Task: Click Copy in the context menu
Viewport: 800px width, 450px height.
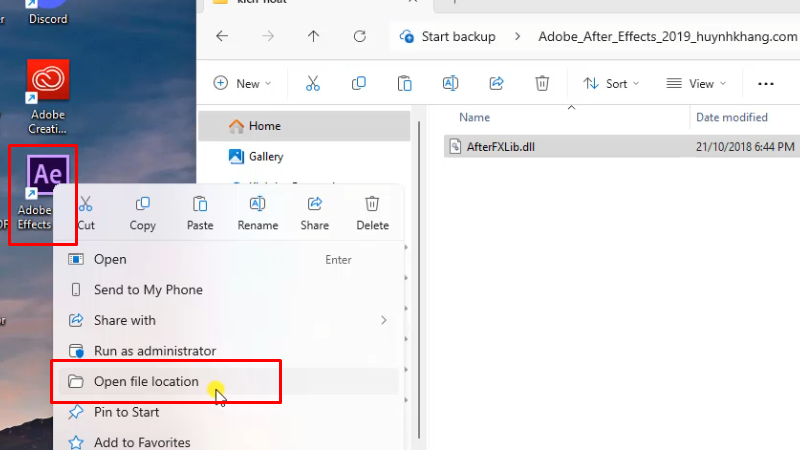Action: click(x=142, y=213)
